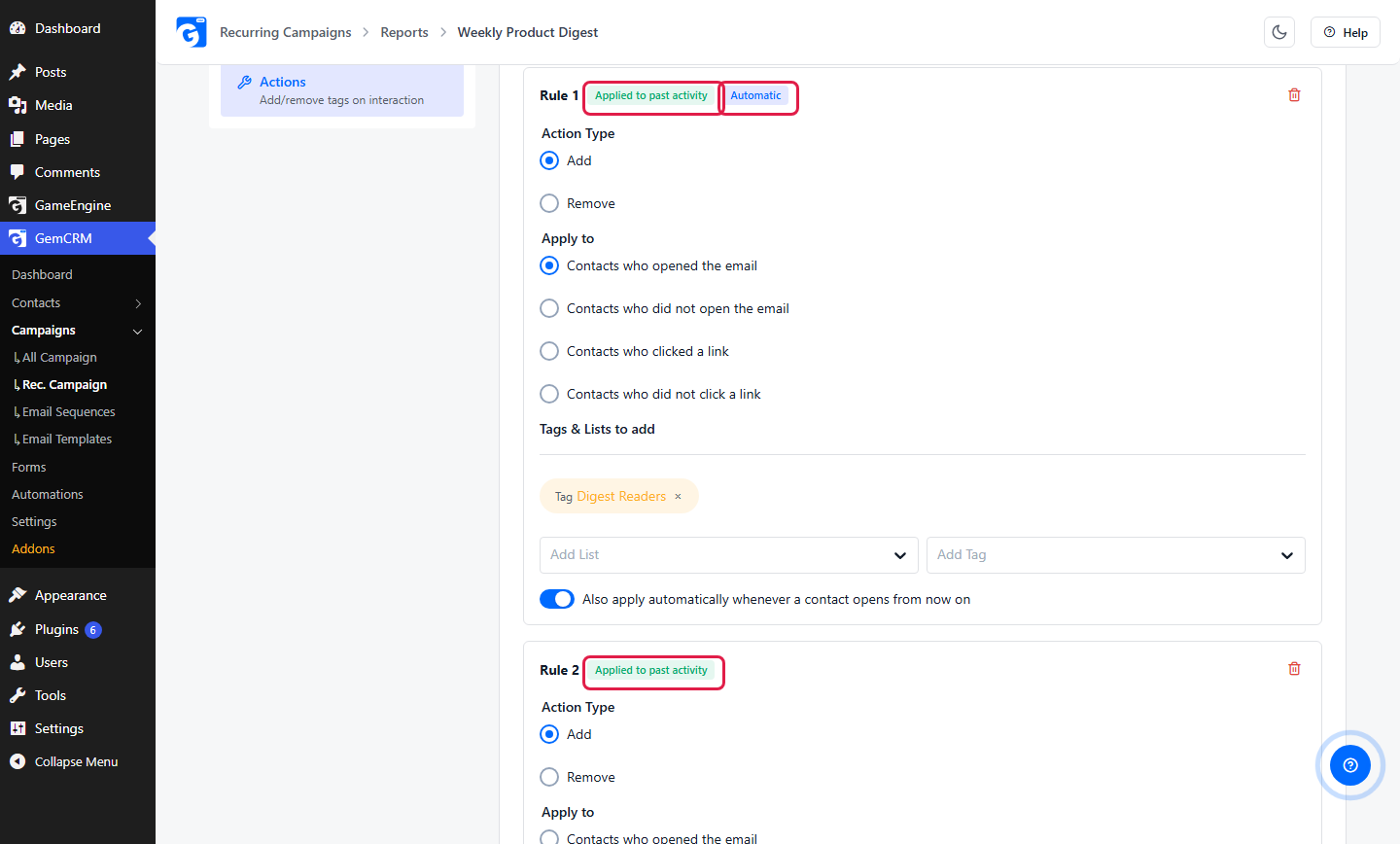Image resolution: width=1400 pixels, height=844 pixels.
Task: Click the Collapse Menu arrow icon
Action: pyautogui.click(x=17, y=761)
